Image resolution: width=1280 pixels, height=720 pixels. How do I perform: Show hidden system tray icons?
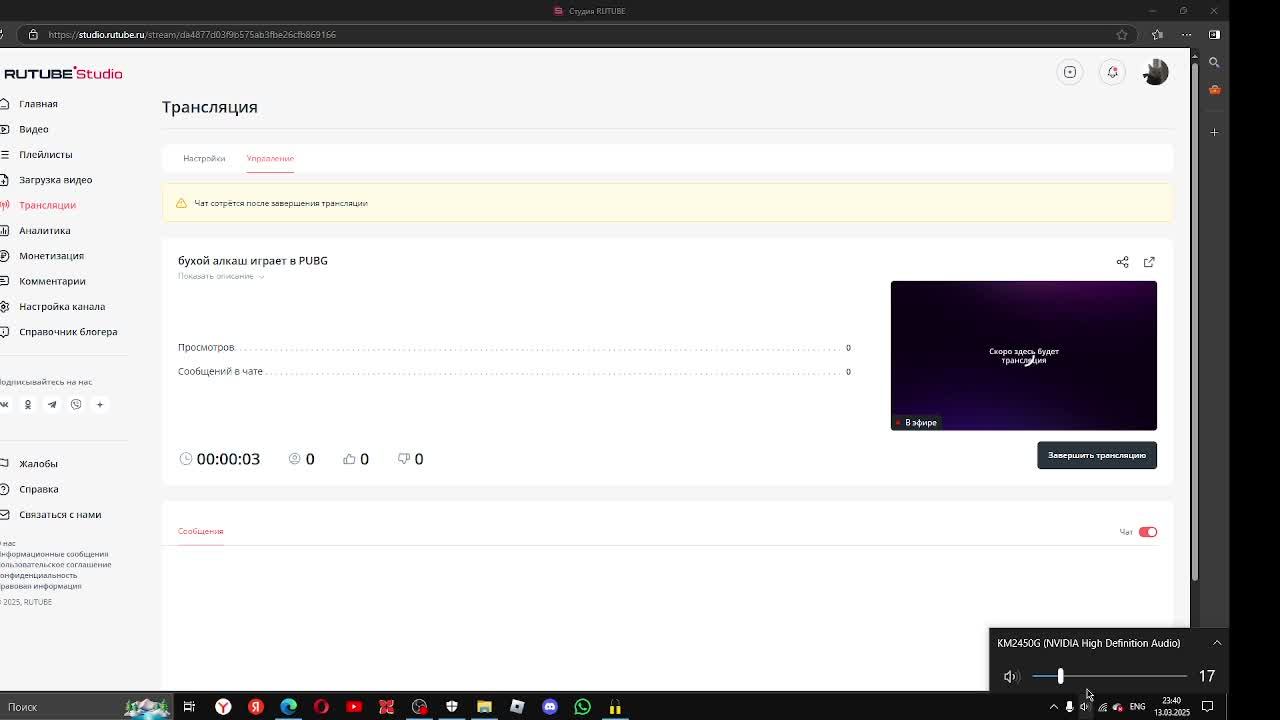point(1053,707)
